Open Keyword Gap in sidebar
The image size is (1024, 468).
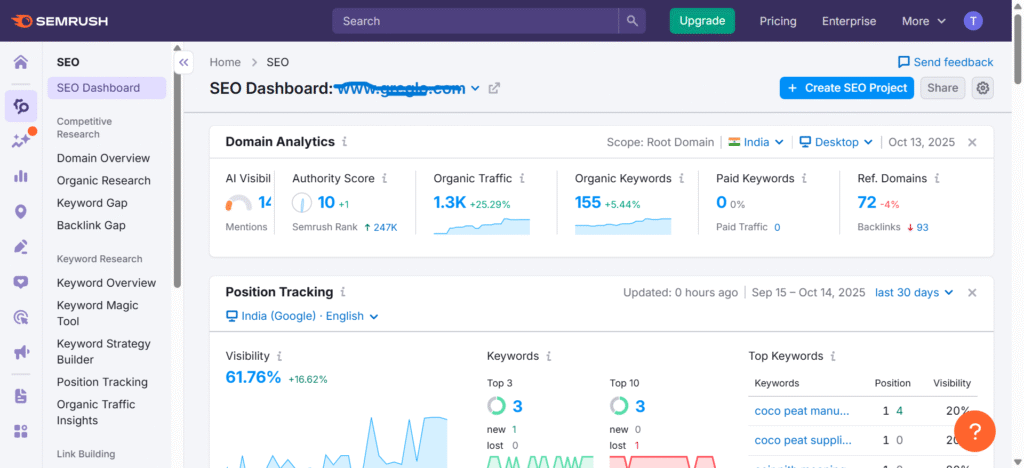pos(92,203)
